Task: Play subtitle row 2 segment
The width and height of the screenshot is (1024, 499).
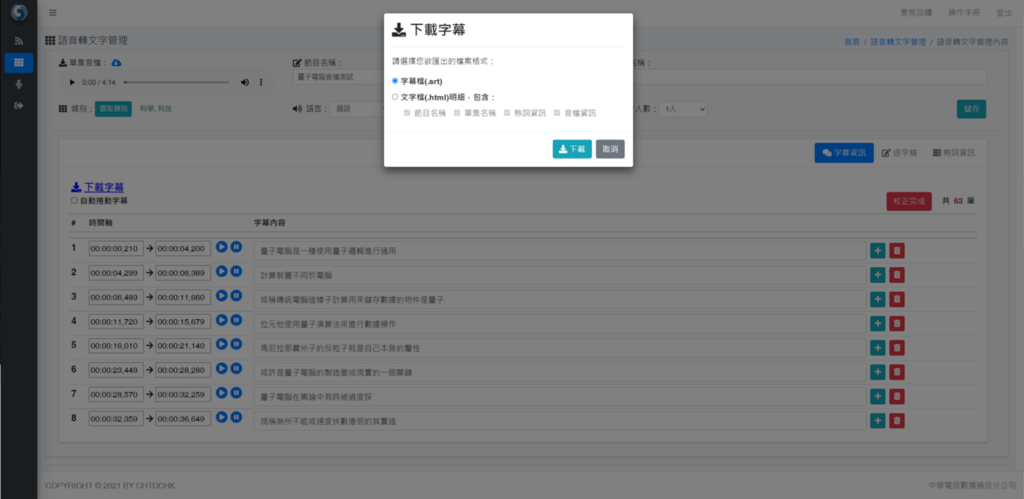Action: (221, 271)
